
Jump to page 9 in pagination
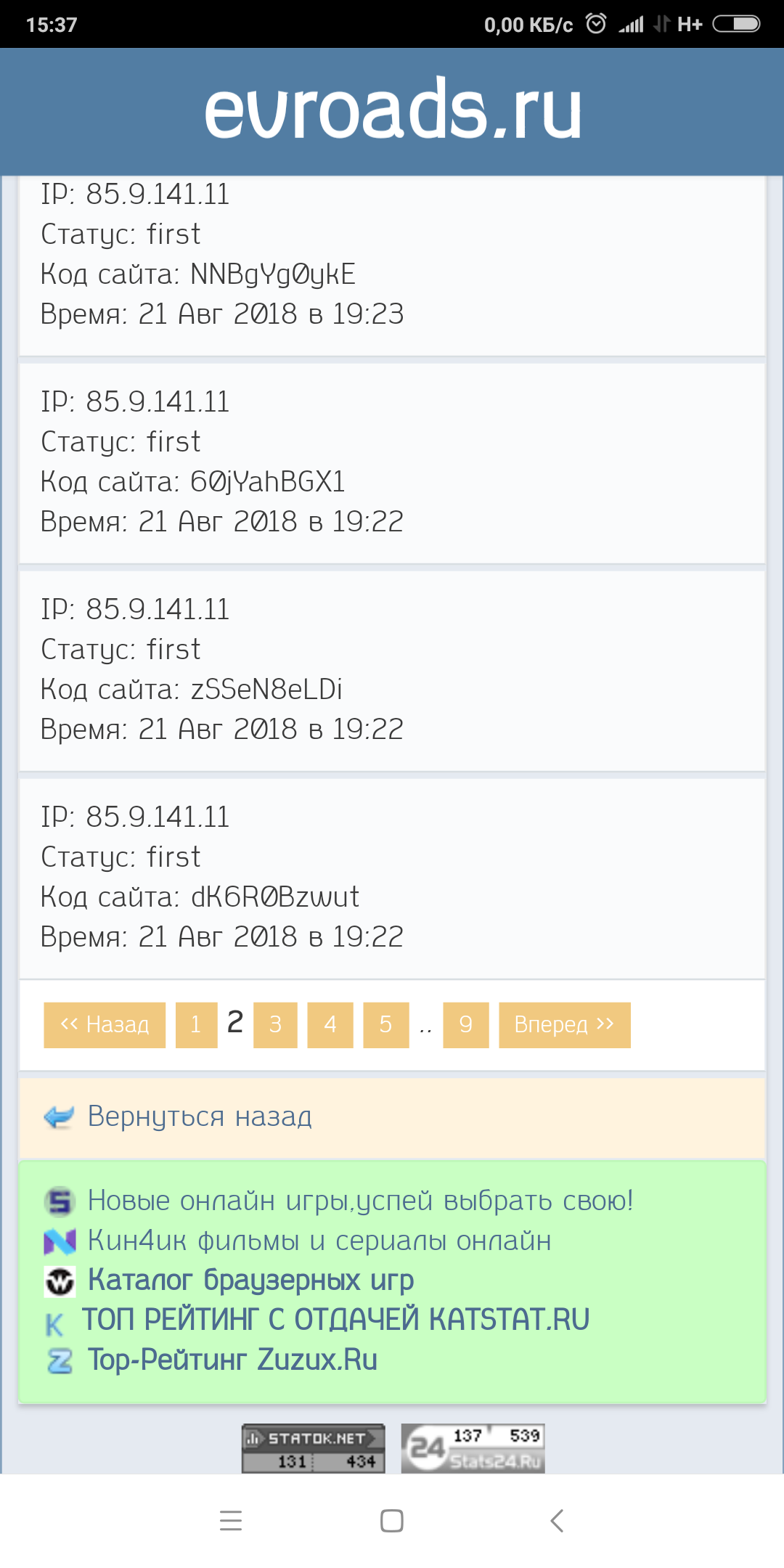466,1025
